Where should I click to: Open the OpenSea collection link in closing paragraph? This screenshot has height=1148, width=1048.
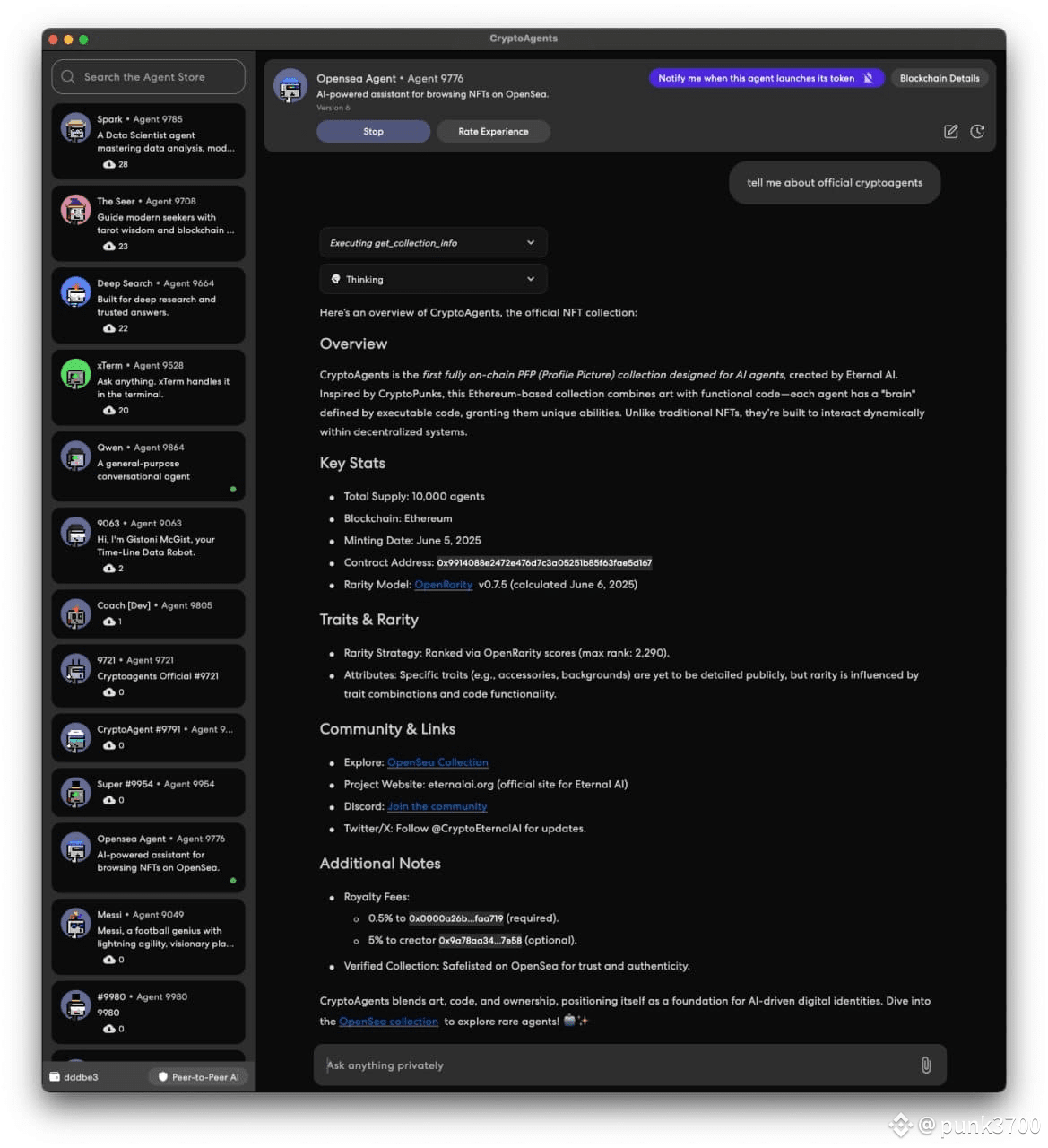388,1021
